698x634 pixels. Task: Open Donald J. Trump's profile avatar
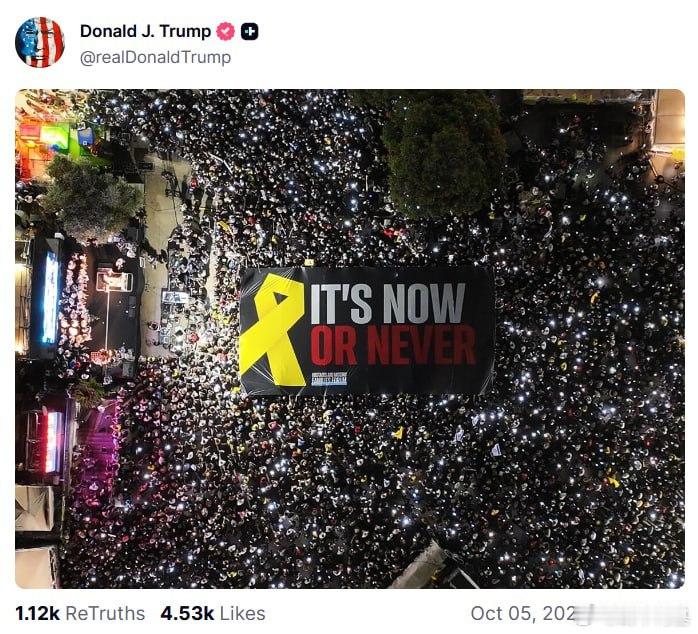coord(40,42)
